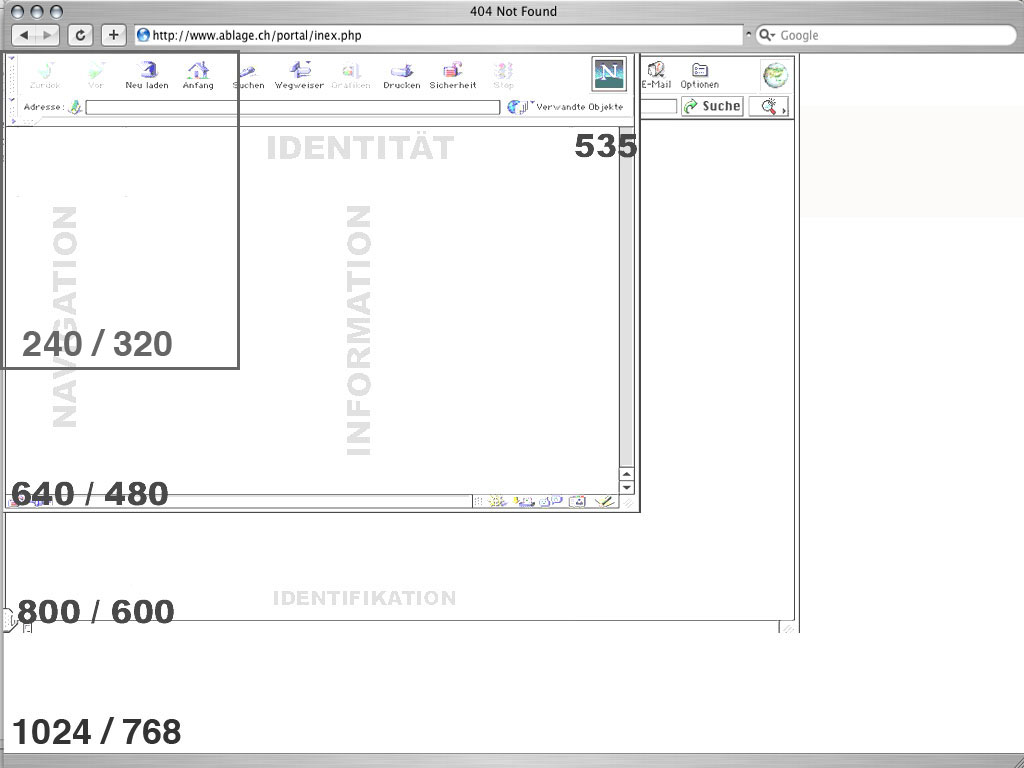
Task: Go home with the Anfang icon
Action: pyautogui.click(x=198, y=75)
